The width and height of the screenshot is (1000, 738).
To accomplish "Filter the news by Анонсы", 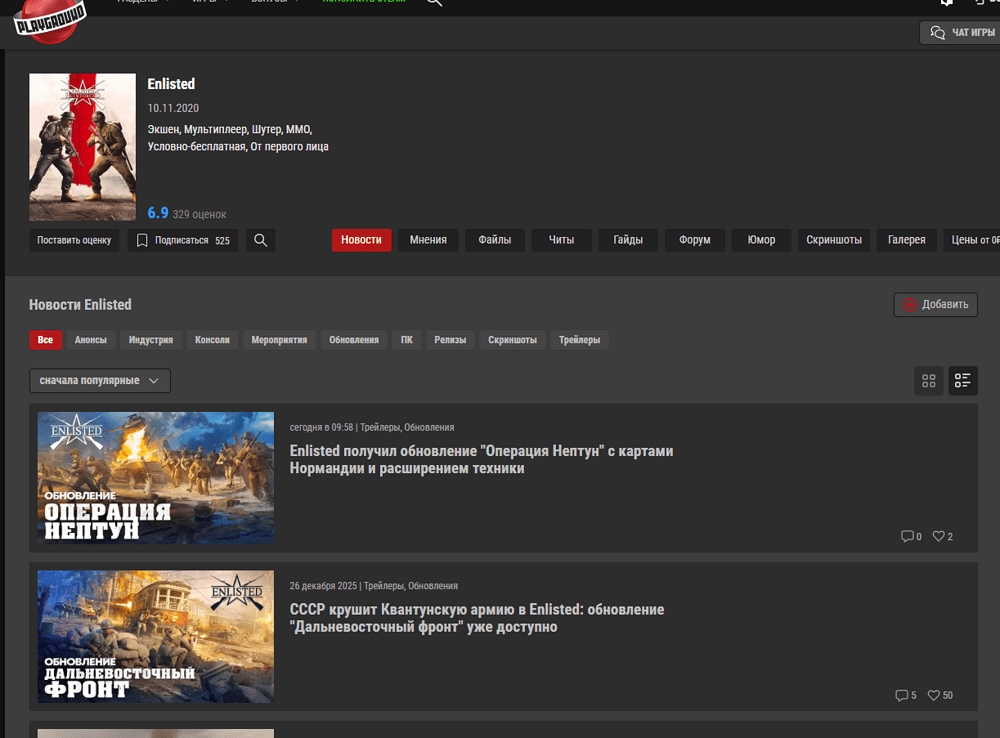I will pos(91,340).
